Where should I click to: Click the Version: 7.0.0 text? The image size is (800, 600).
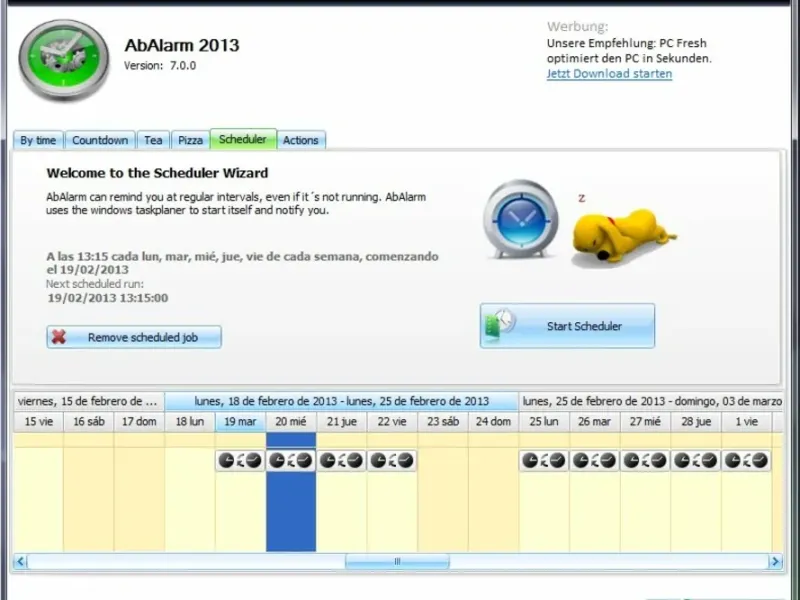(160, 65)
